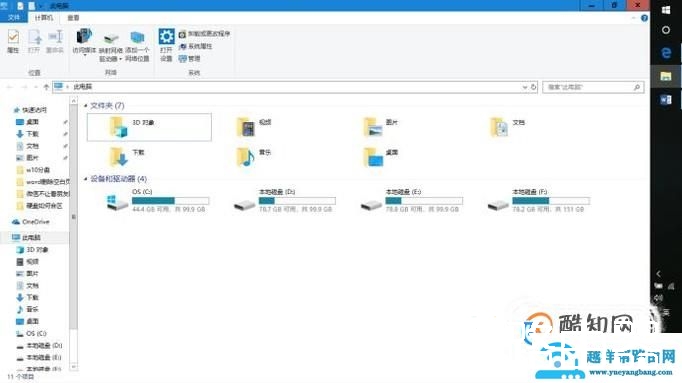This screenshot has height=383, width=682.
Task: Click the refresh button in address bar
Action: [533, 87]
